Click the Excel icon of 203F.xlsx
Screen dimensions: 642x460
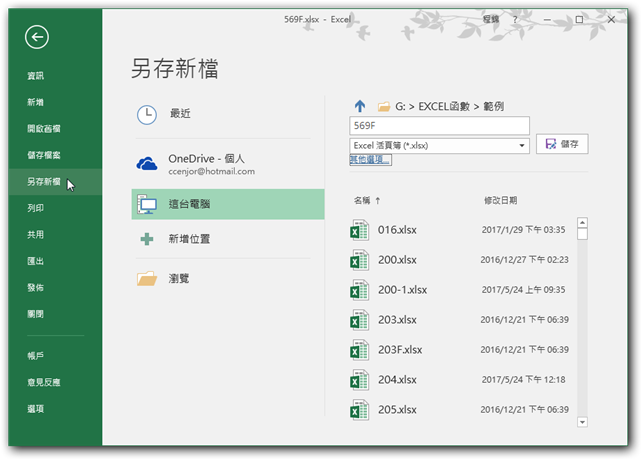tap(359, 349)
